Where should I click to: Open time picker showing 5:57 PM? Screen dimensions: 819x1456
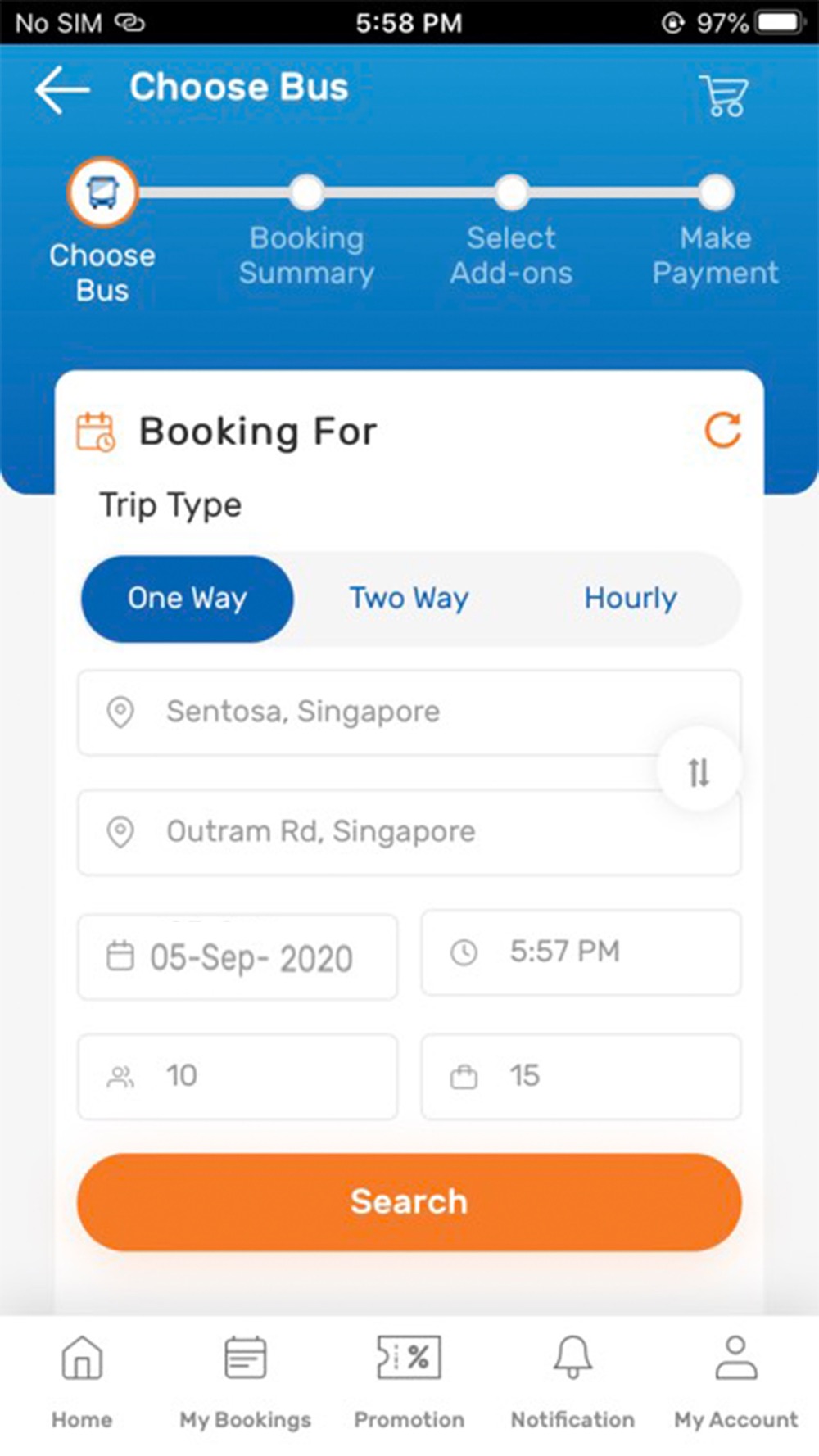[x=581, y=952]
